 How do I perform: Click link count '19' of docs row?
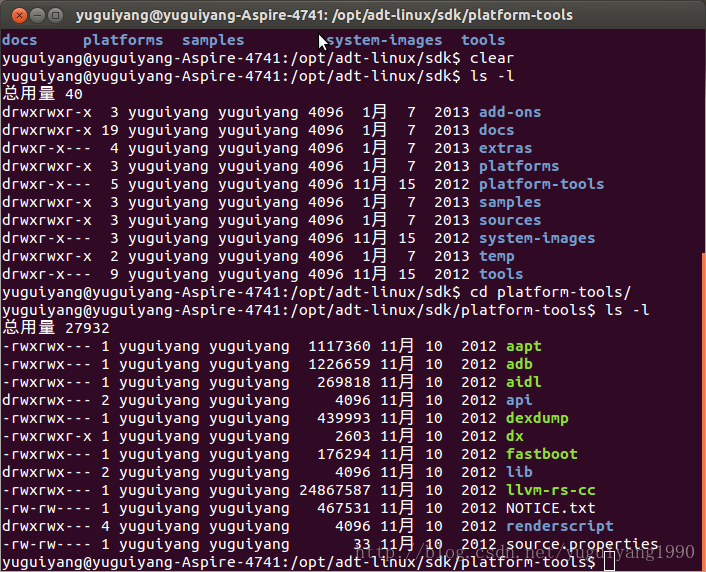point(110,130)
